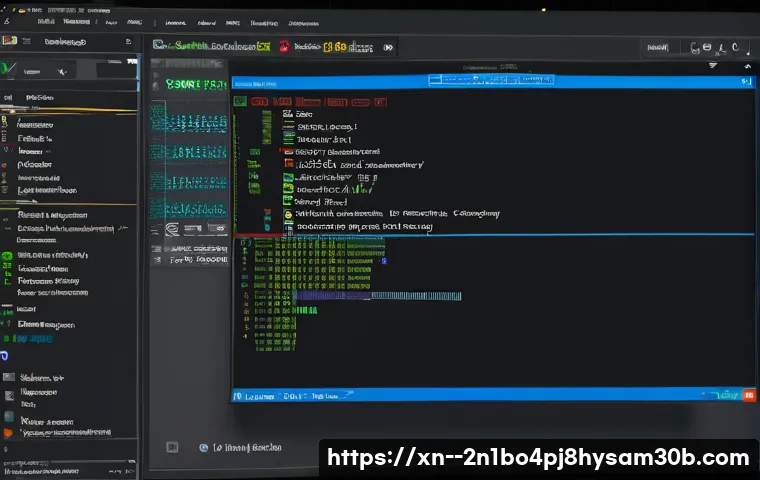Click the small blue square marker beside green grid

pyautogui.click(x=384, y=261)
